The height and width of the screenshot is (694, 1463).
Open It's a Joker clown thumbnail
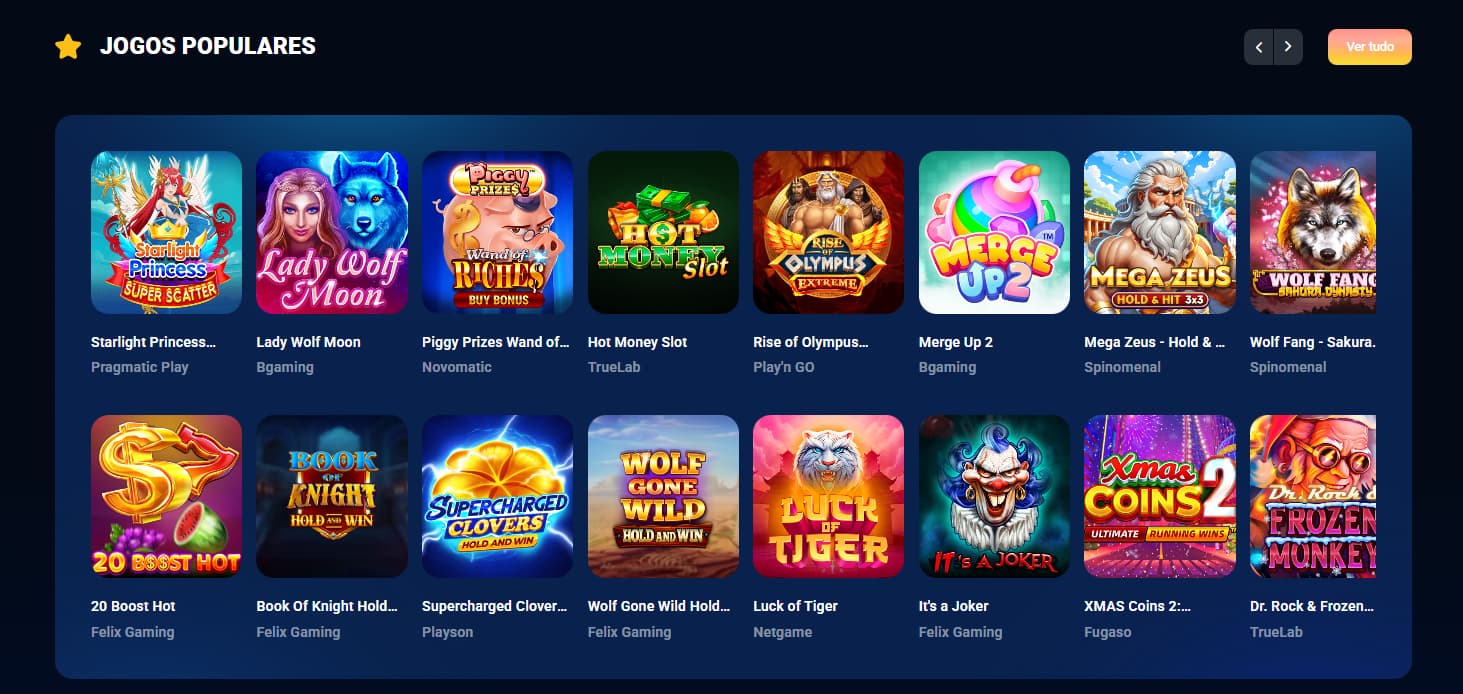tap(994, 496)
